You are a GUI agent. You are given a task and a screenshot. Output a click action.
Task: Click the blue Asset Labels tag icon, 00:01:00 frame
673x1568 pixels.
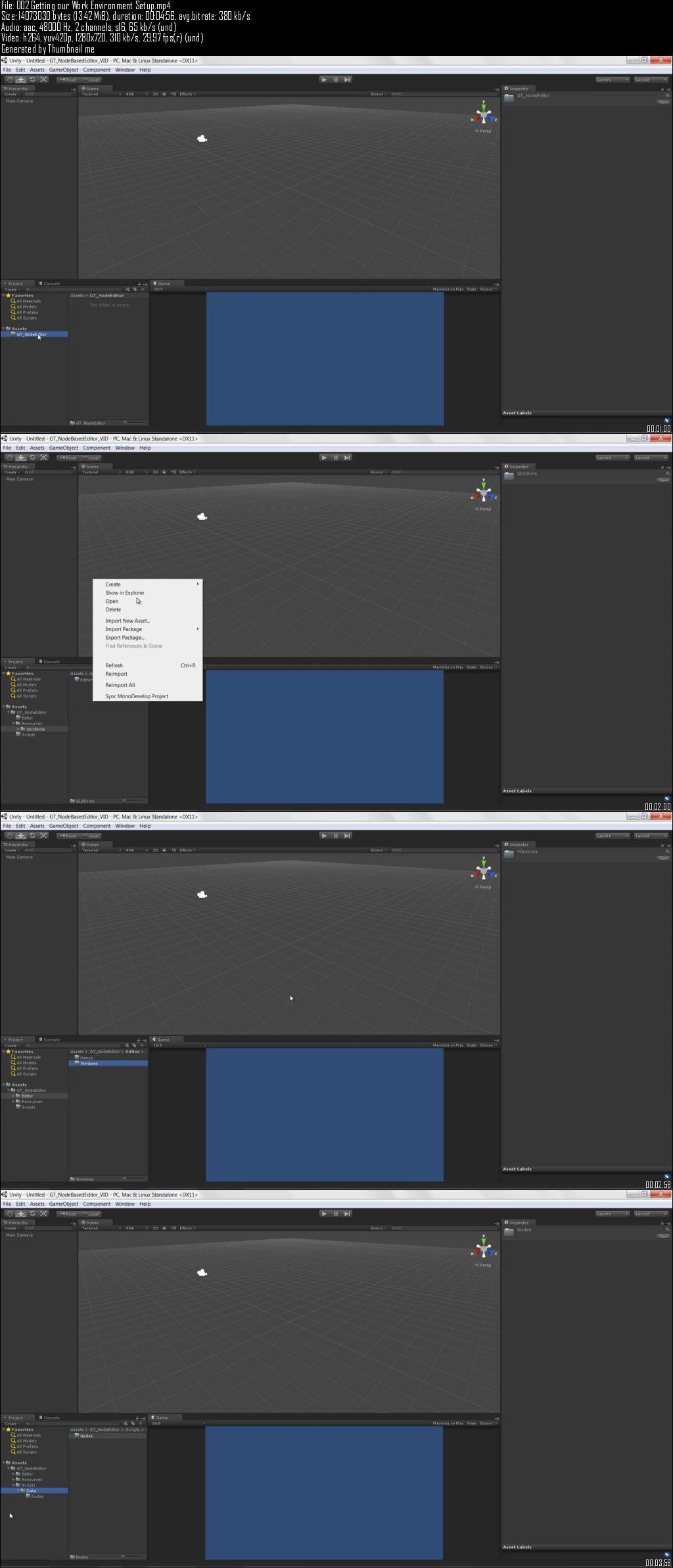[x=666, y=420]
